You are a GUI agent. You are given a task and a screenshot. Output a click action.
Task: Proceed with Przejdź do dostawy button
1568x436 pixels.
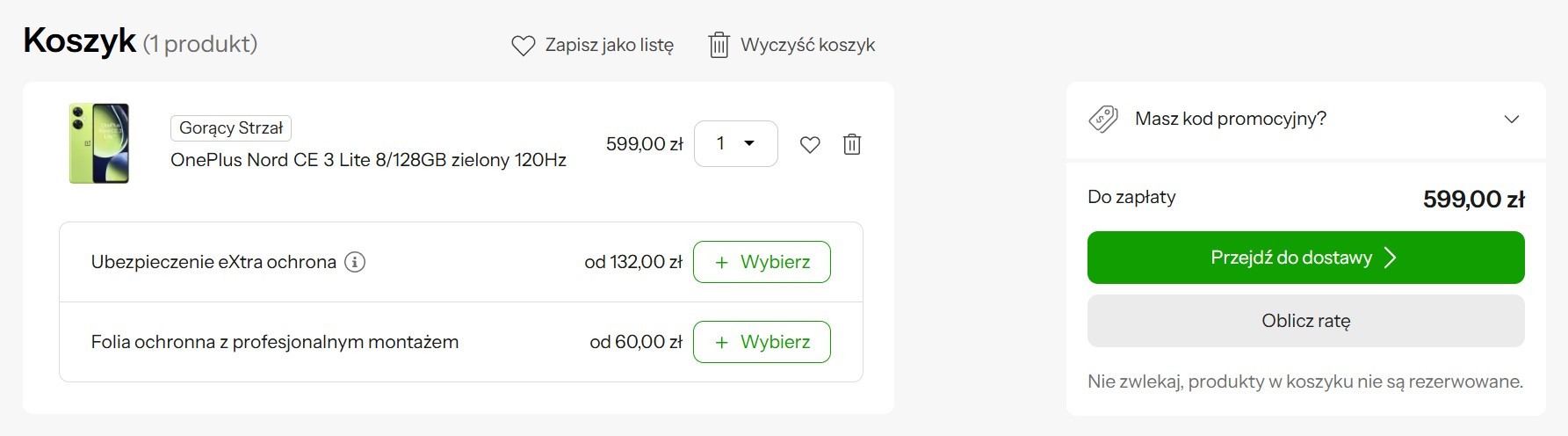point(1305,258)
